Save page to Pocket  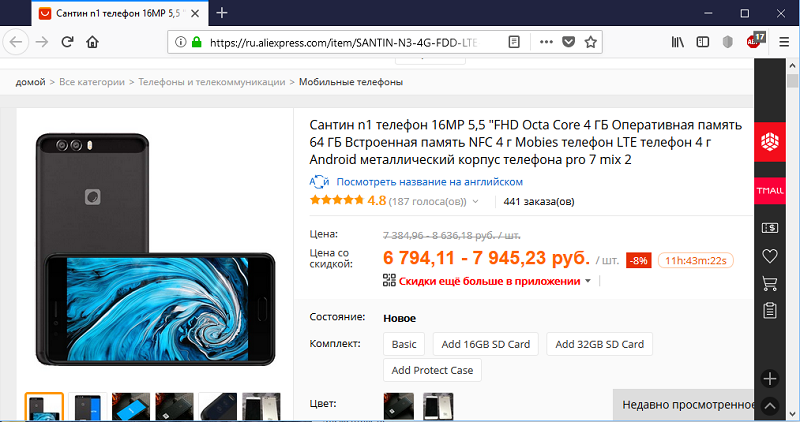[x=568, y=42]
